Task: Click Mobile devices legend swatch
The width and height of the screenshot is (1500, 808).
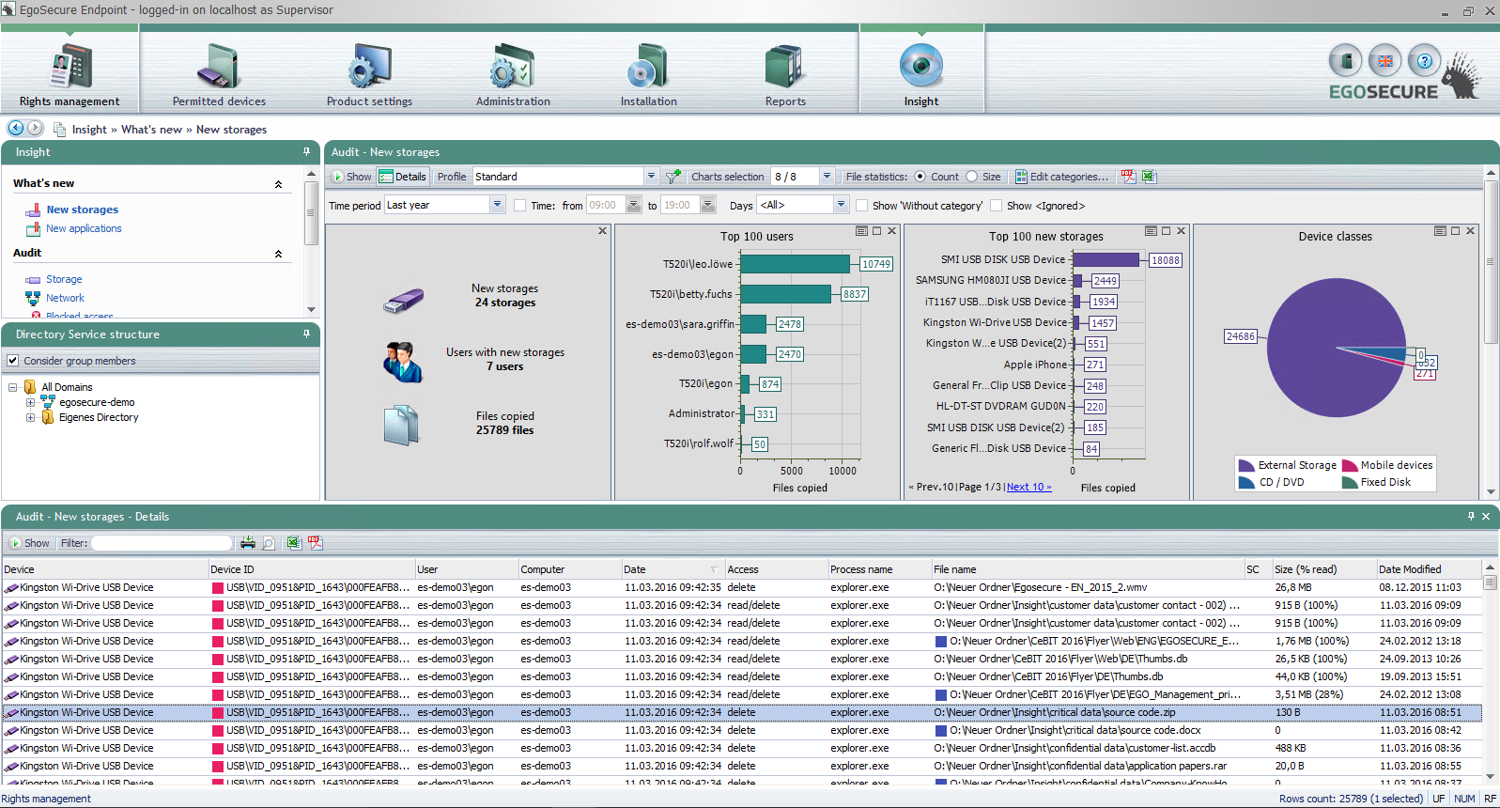Action: pyautogui.click(x=1348, y=465)
